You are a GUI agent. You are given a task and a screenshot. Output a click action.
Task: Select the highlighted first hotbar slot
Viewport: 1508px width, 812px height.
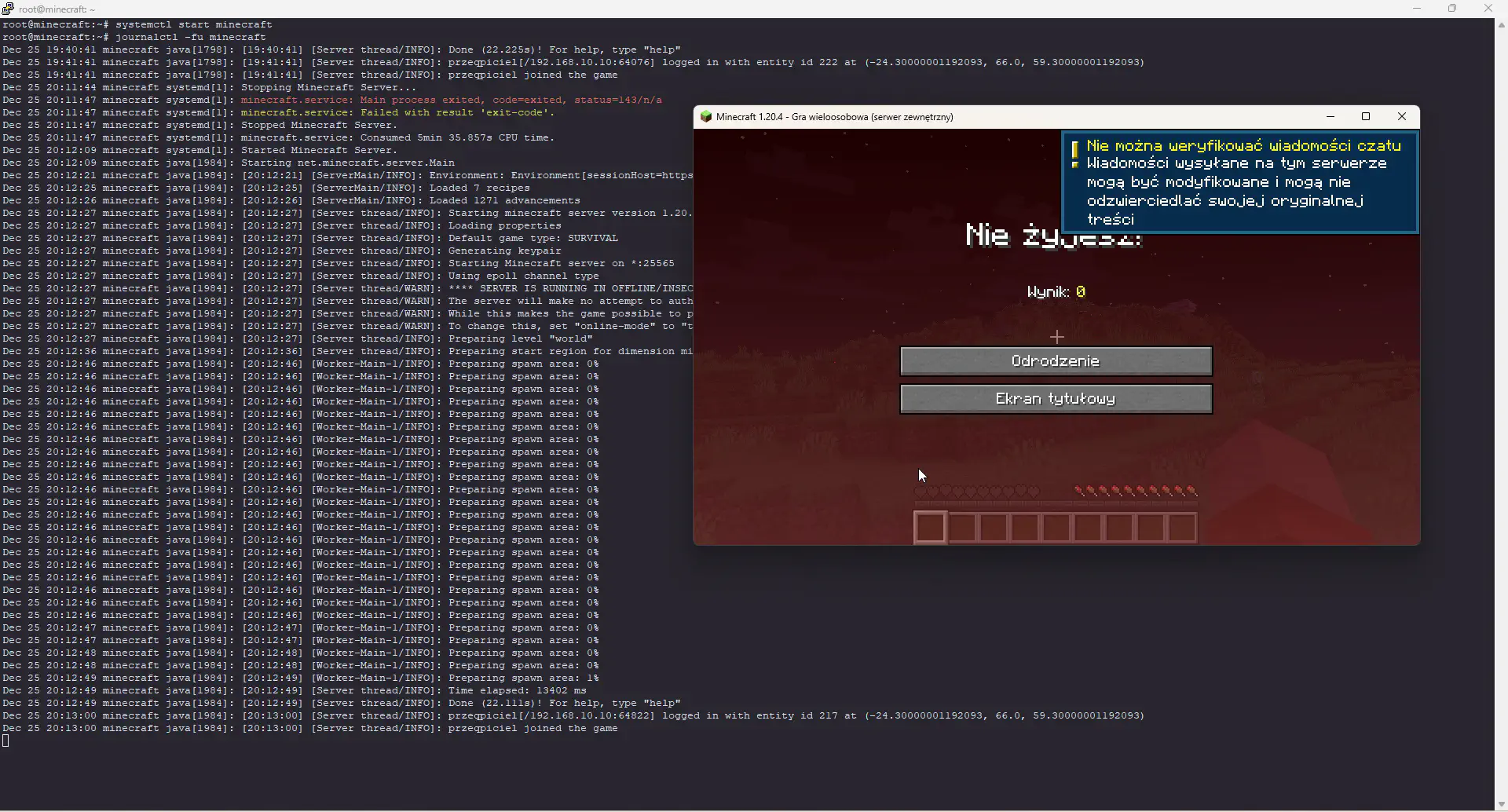(930, 528)
